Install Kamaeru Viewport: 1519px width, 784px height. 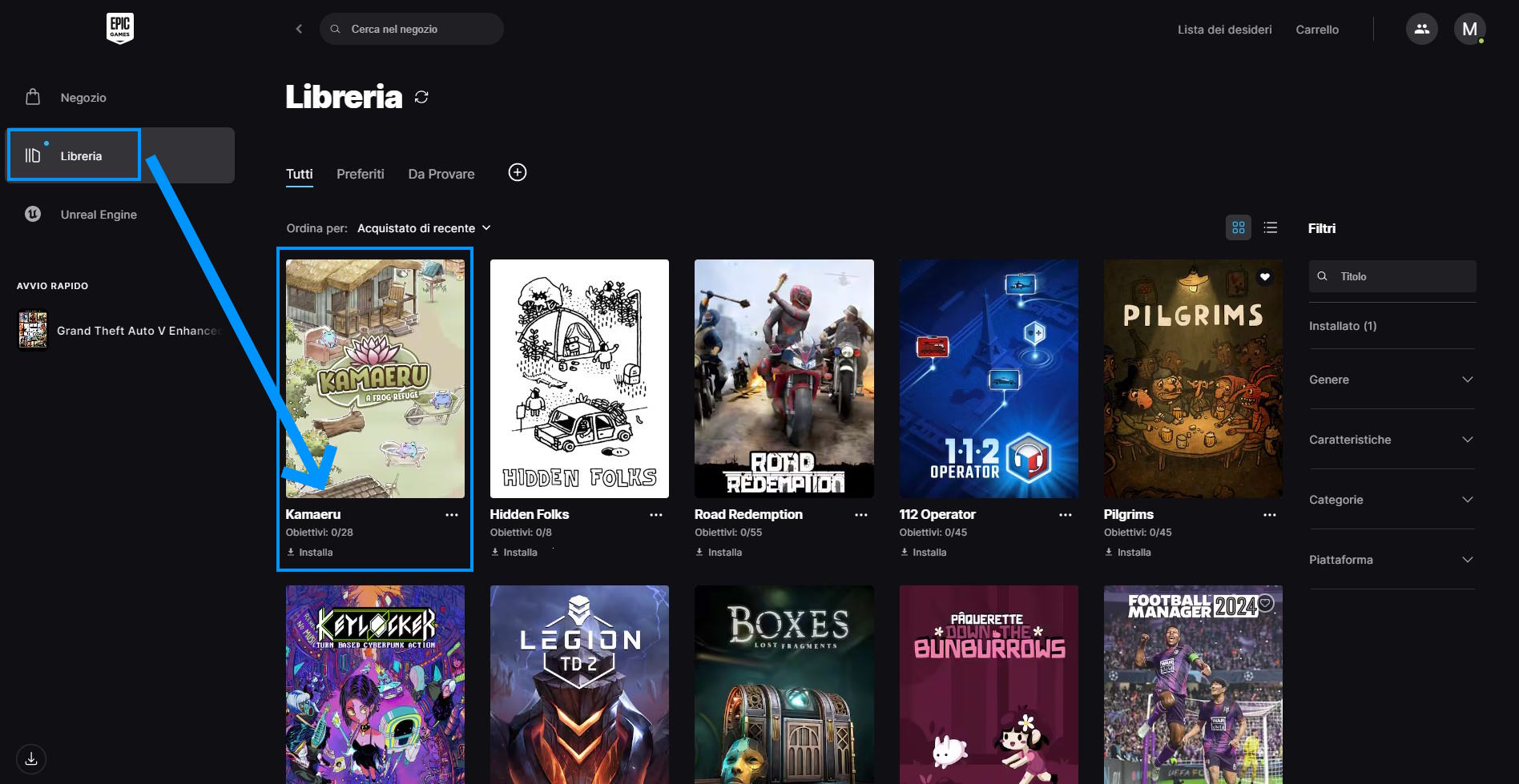(310, 553)
